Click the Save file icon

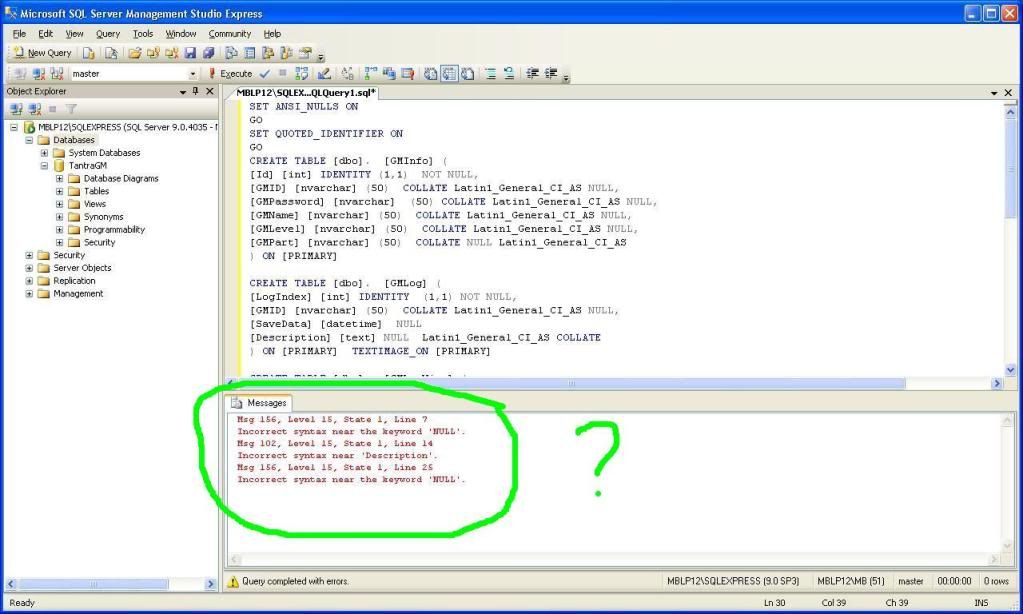(x=190, y=53)
